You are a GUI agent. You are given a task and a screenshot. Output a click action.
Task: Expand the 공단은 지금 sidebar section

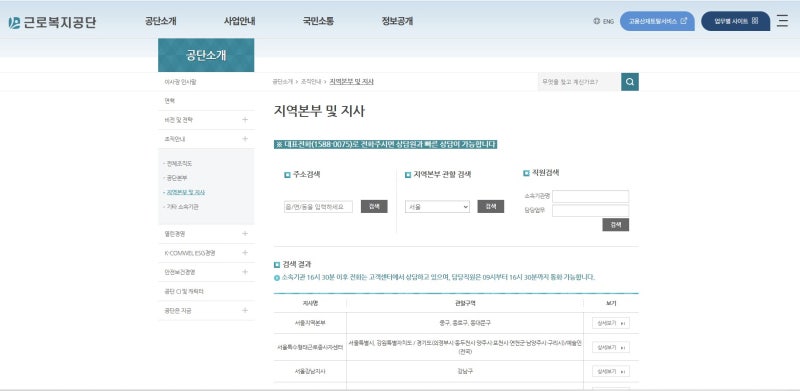(245, 310)
